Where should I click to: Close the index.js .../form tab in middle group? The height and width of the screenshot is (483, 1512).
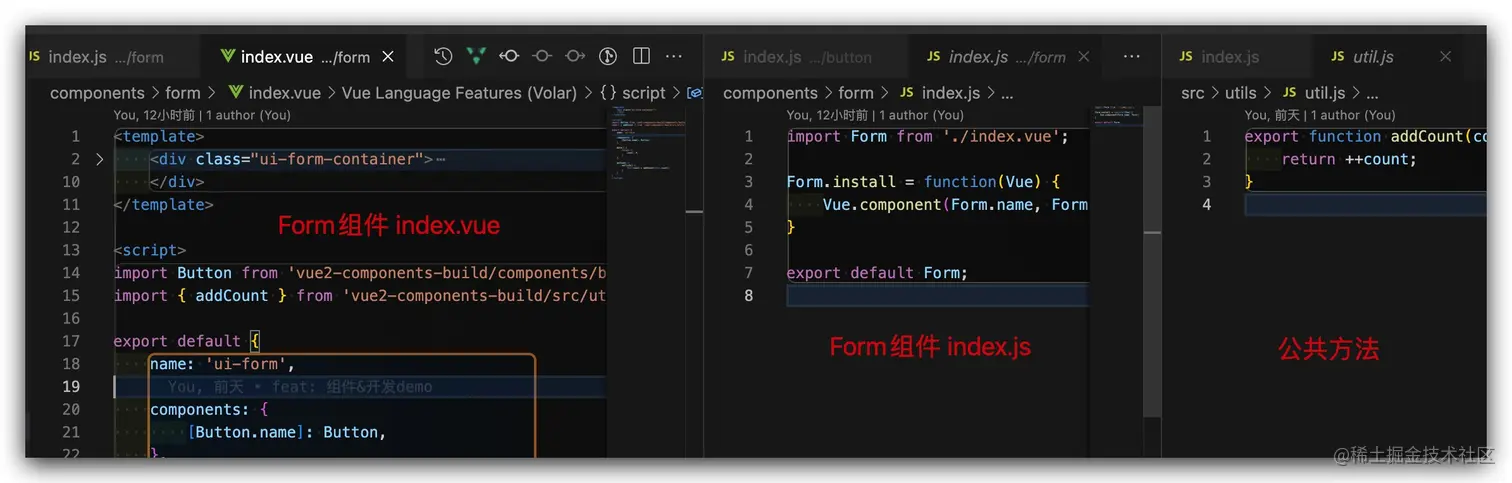coord(1083,57)
